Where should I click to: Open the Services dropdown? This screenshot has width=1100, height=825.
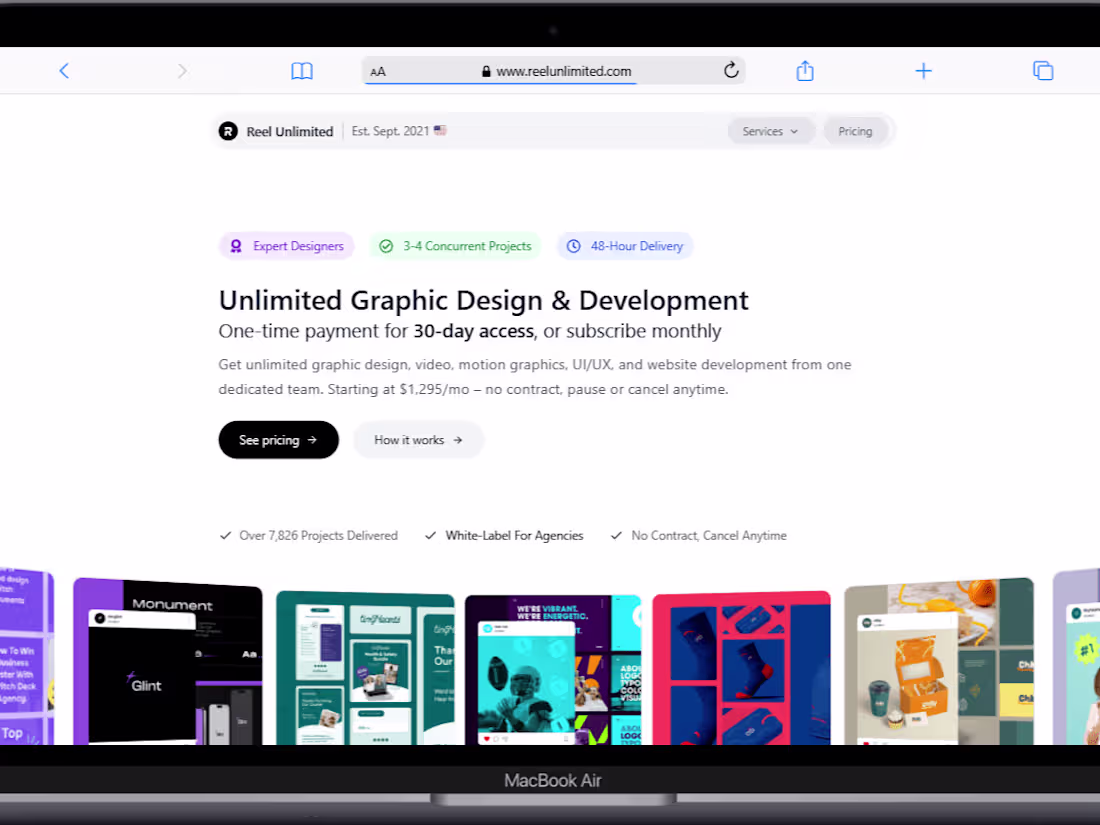point(770,130)
